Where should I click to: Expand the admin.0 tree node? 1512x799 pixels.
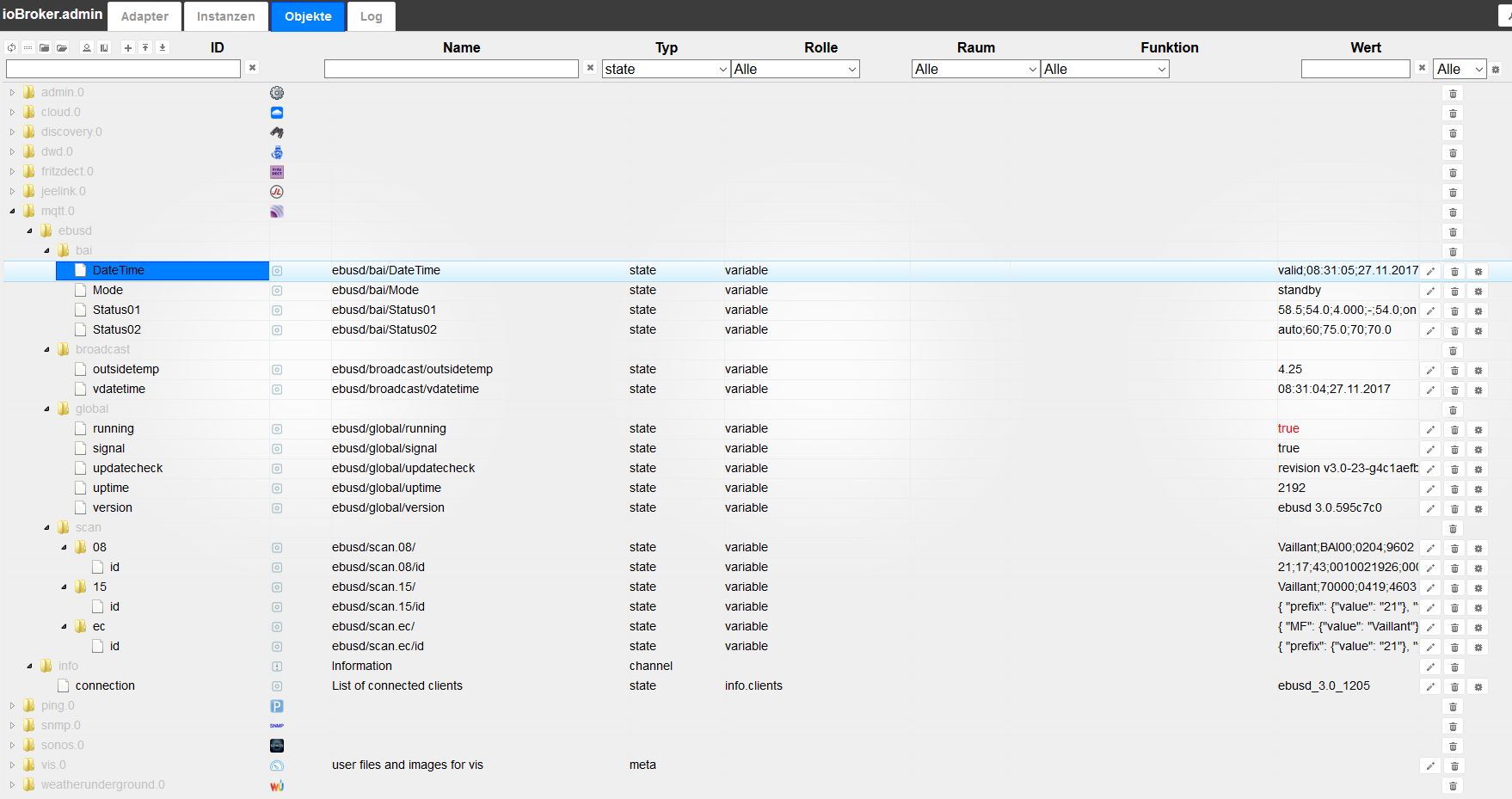12,92
